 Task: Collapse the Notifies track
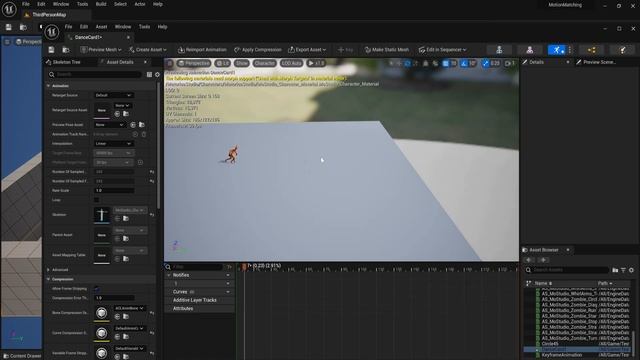point(169,275)
